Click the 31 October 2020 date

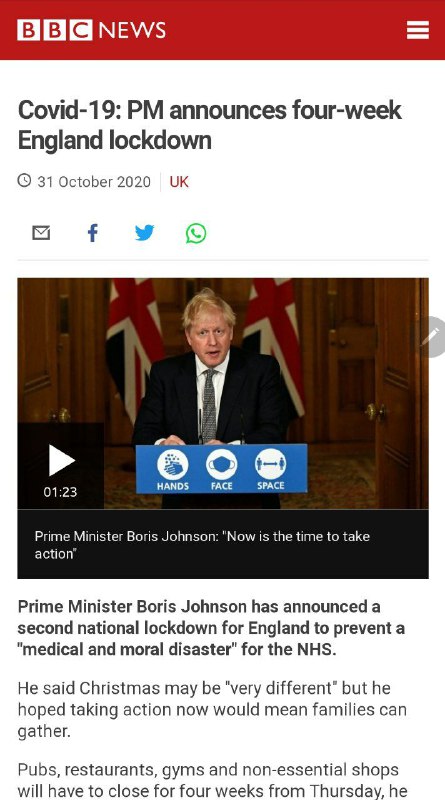click(94, 182)
